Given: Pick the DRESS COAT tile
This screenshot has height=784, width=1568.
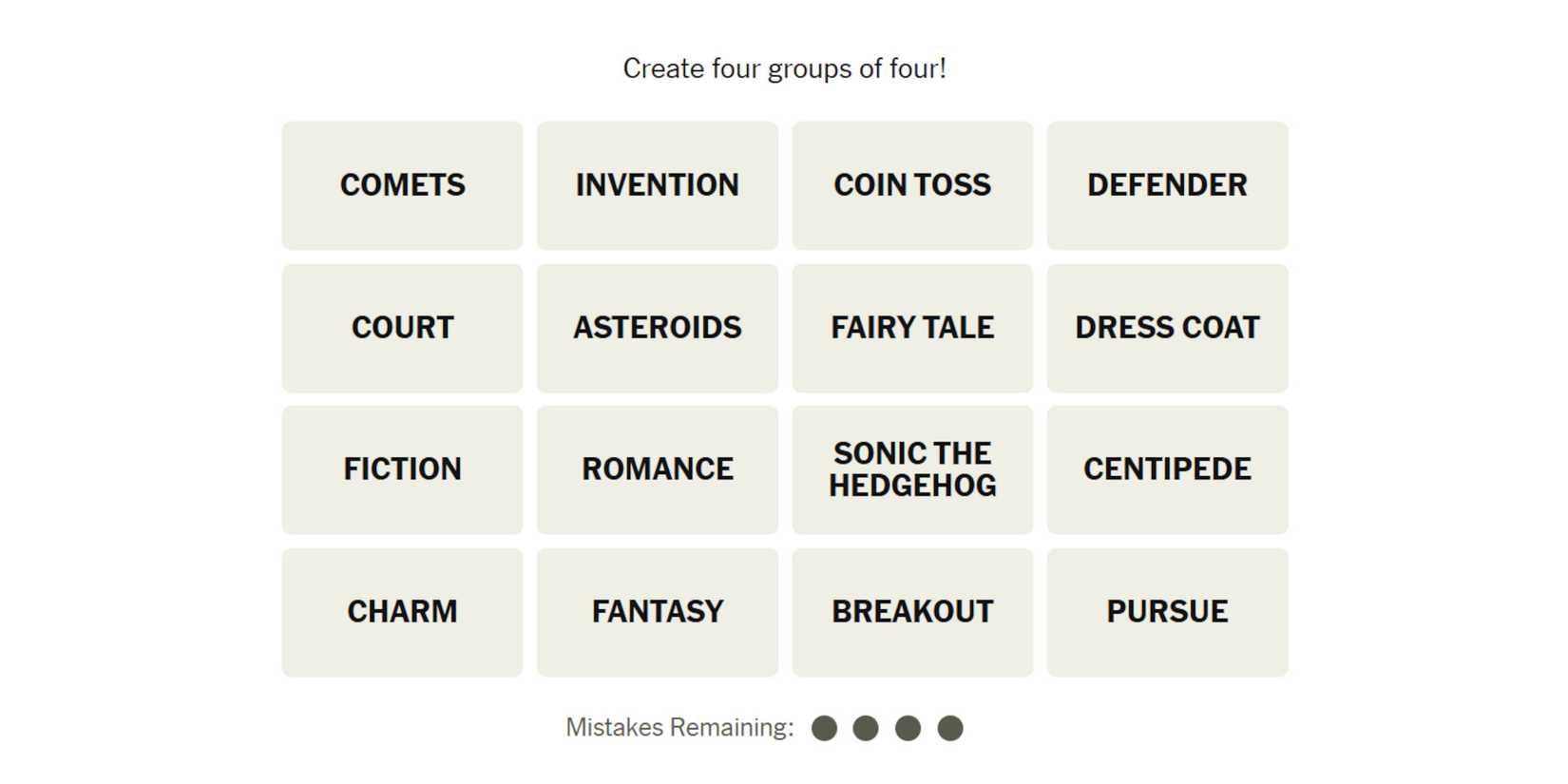Looking at the screenshot, I should pyautogui.click(x=1167, y=328).
